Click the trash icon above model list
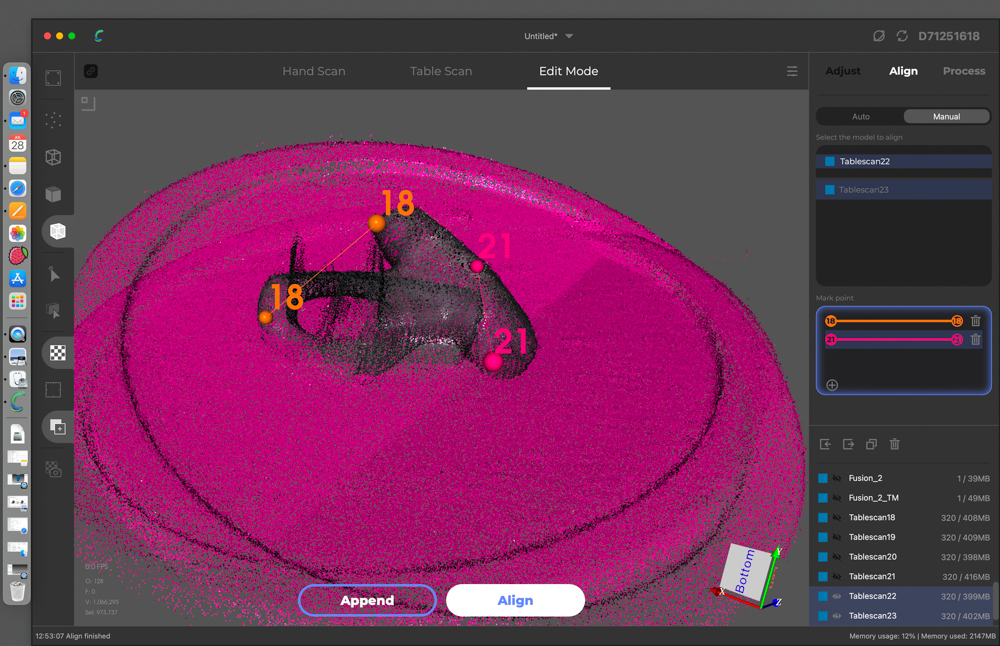The image size is (1000, 646). coord(895,444)
